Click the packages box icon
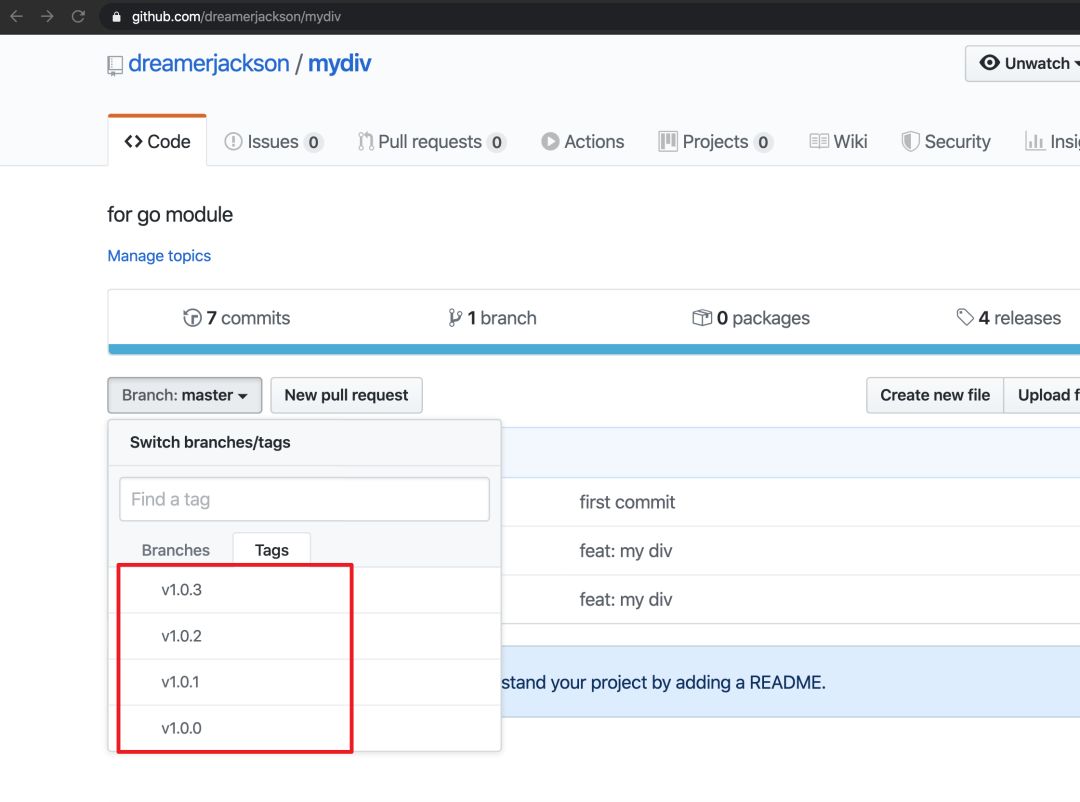The height and width of the screenshot is (802, 1080). coord(702,318)
